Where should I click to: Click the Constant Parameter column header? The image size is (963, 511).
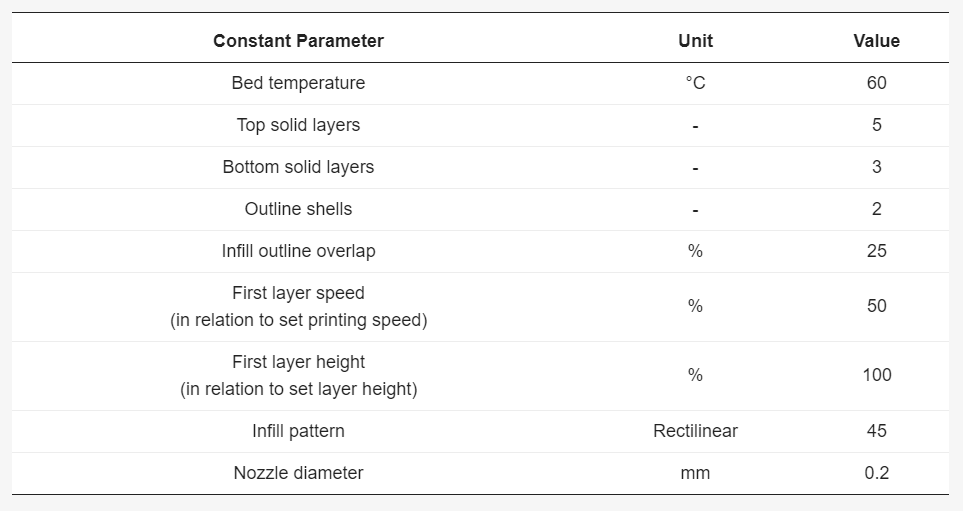point(298,41)
